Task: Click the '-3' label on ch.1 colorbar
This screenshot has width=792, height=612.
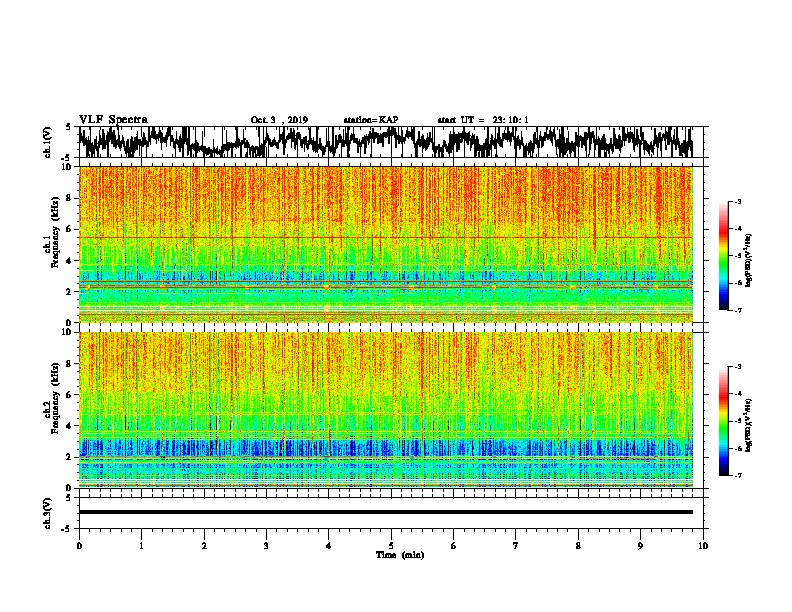Action: click(x=737, y=201)
